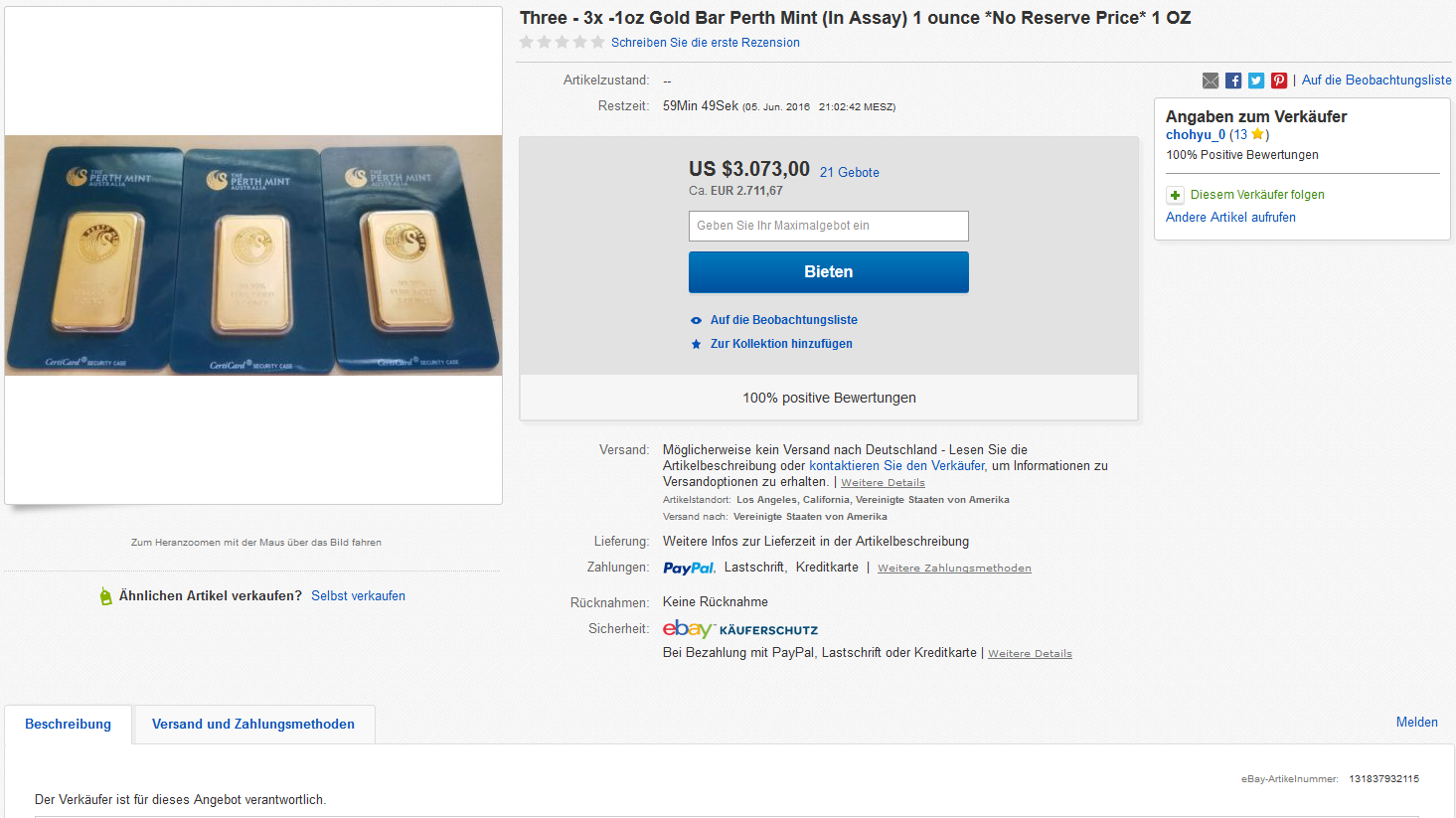Viewport: 1456px width, 818px height.
Task: Click the eye icon for the watchlist
Action: (x=696, y=320)
